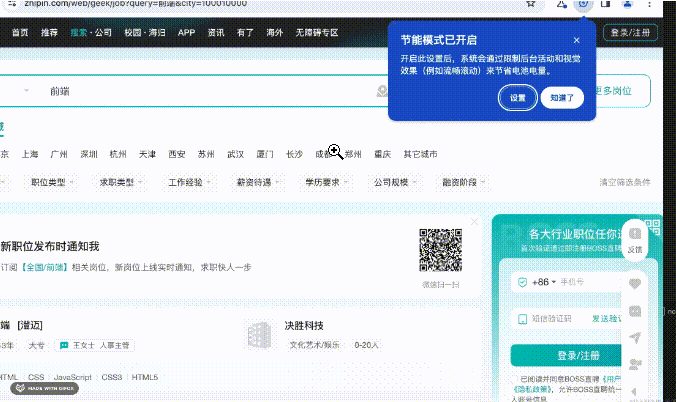Screen dimensions: 676x402
Task: Select city 武汉
Action: click(x=236, y=154)
